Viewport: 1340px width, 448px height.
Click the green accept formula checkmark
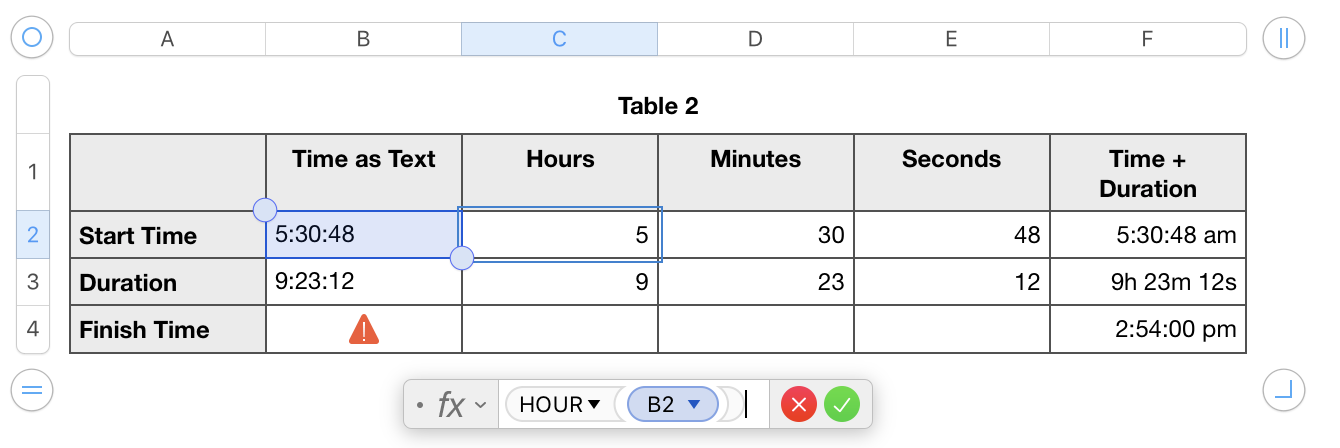tap(842, 405)
